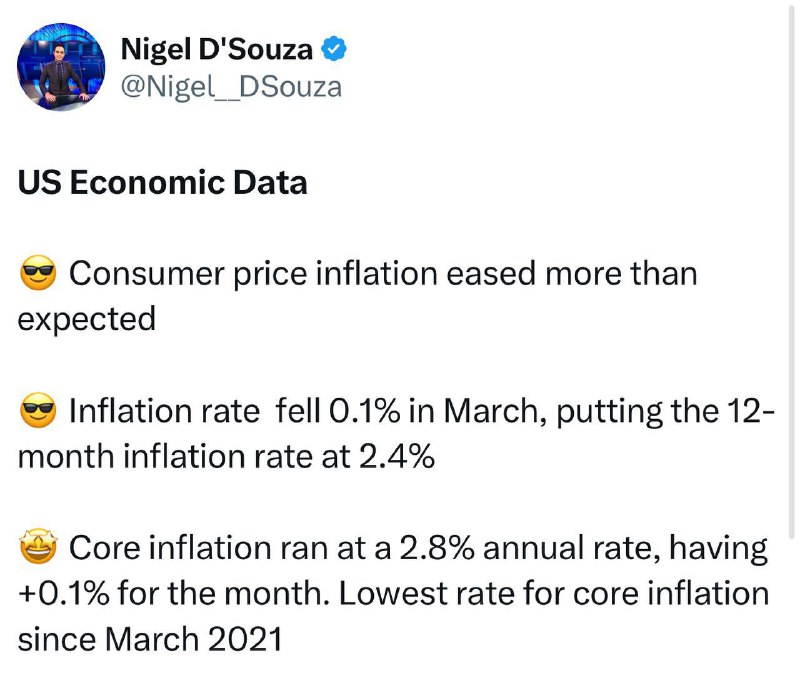Viewport: 800px width, 693px height.
Task: Select the US Economic Data heading
Action: (x=162, y=182)
